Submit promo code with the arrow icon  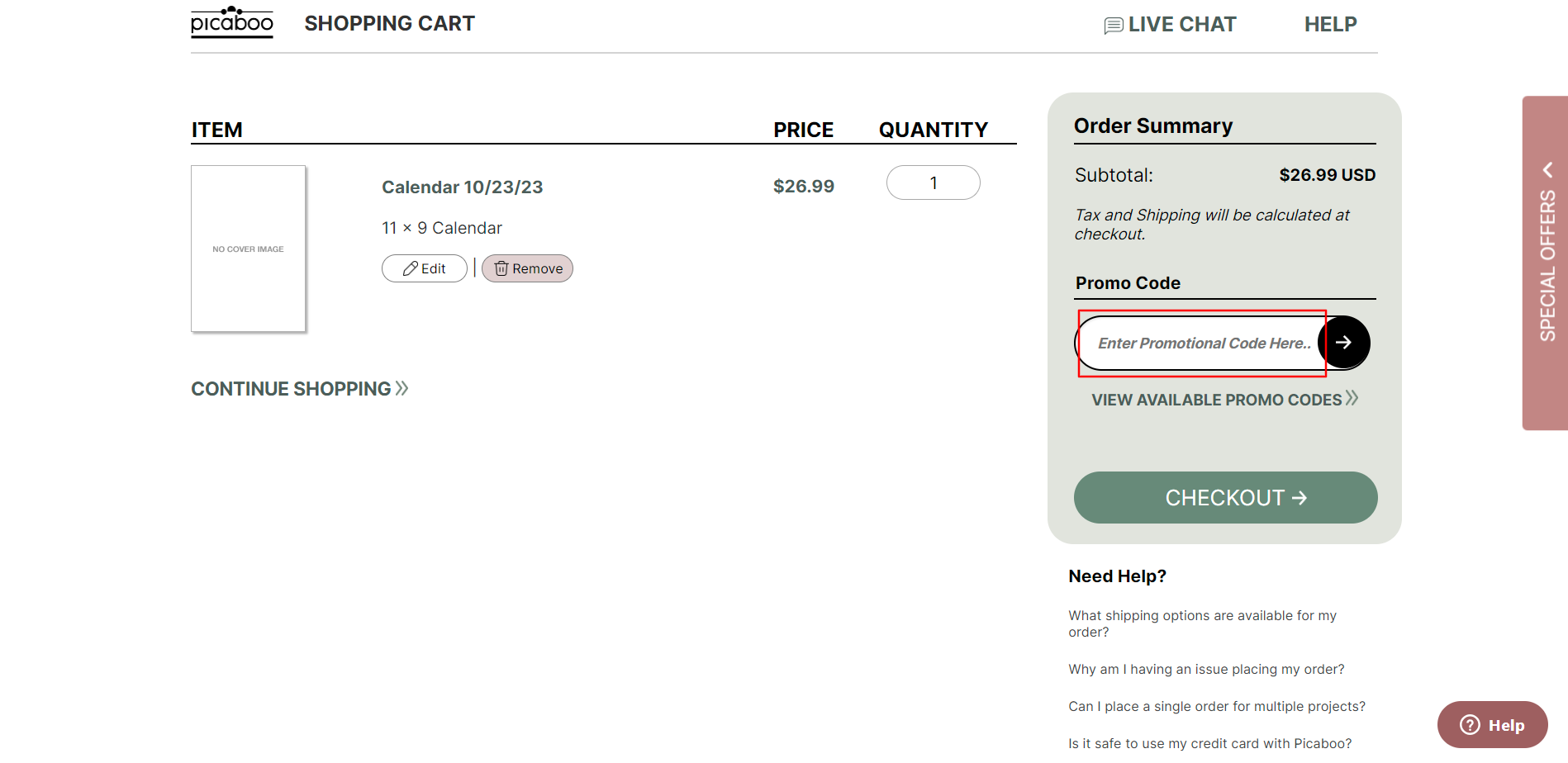click(1345, 343)
